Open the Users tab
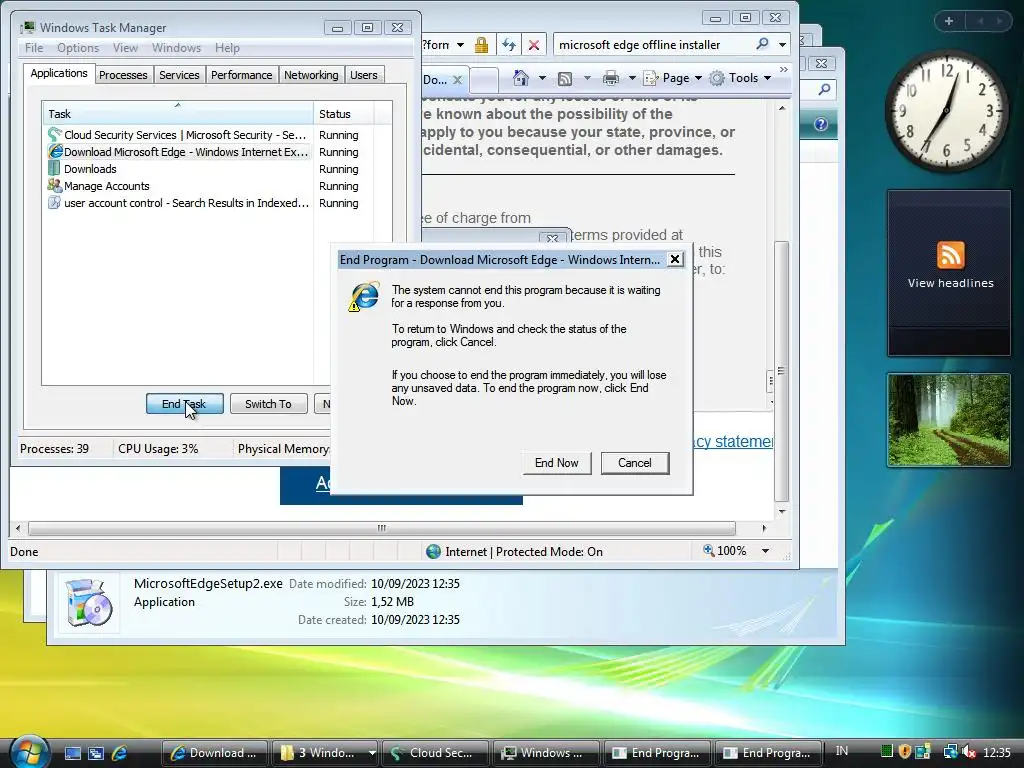This screenshot has width=1024, height=768. (x=363, y=74)
